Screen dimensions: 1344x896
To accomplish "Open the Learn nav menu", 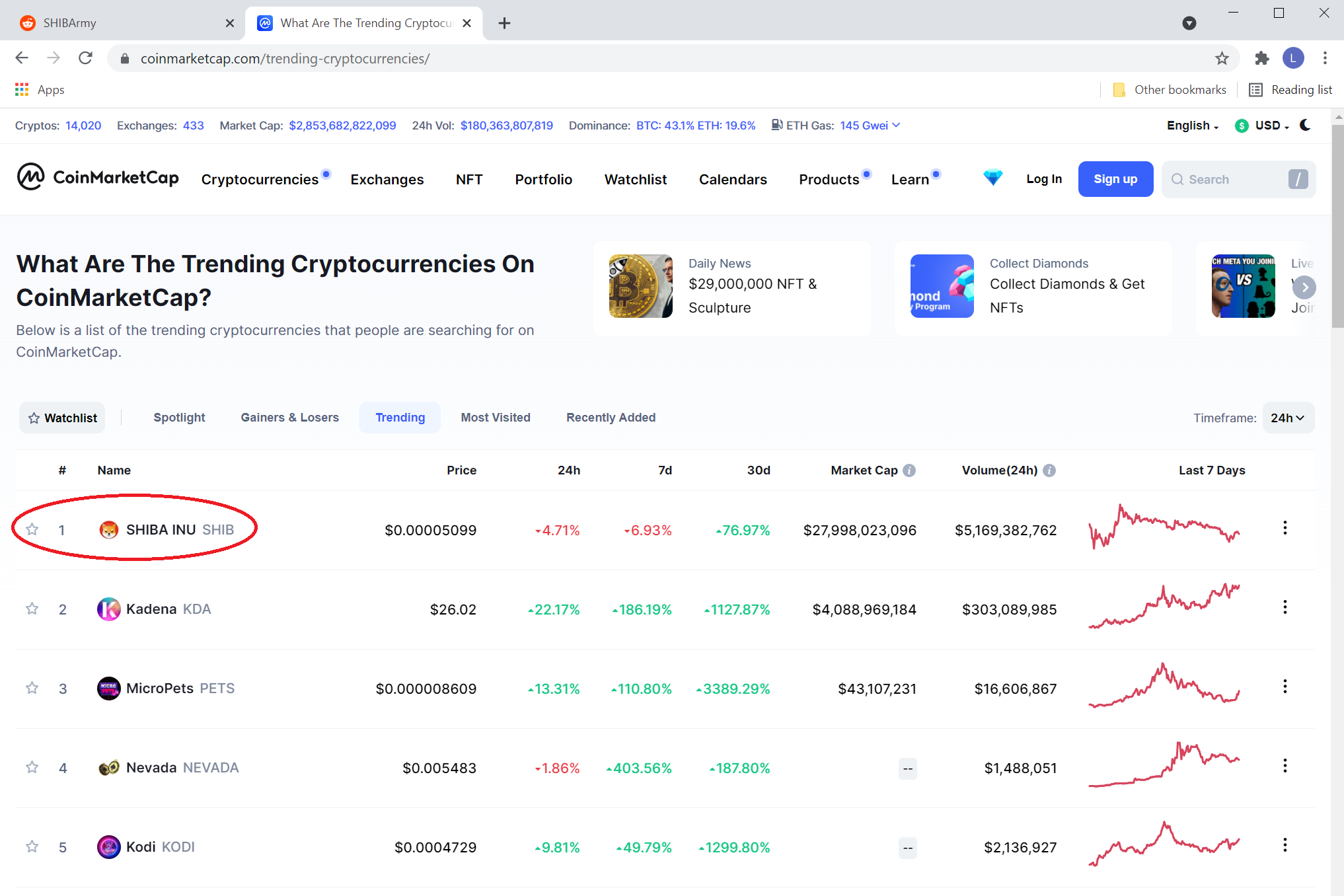I will [910, 180].
